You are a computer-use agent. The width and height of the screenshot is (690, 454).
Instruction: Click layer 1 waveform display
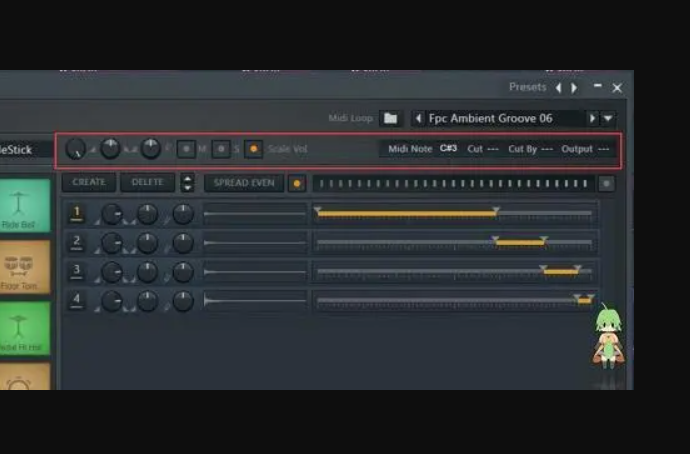(x=255, y=214)
